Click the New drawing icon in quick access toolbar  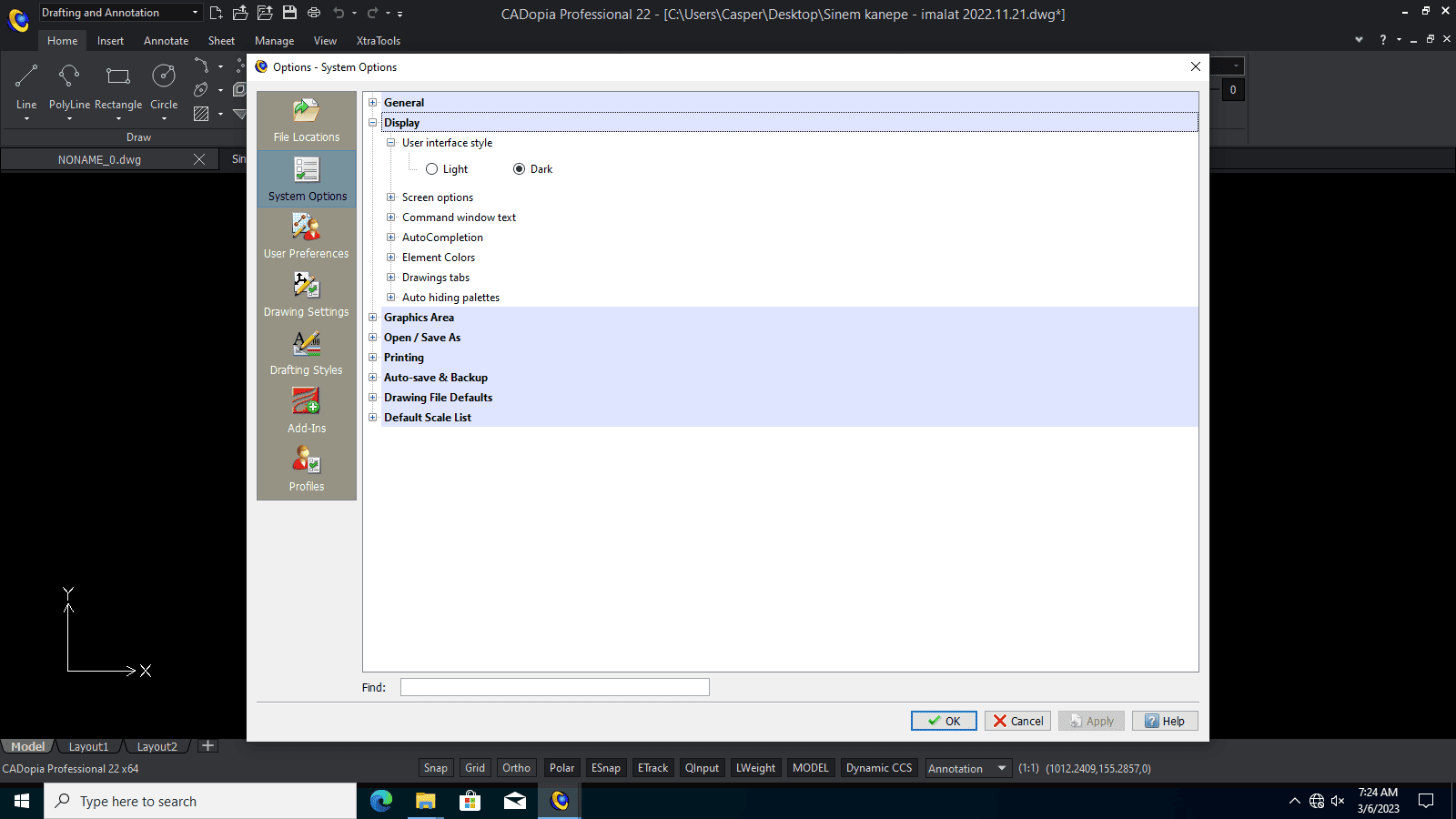point(216,13)
